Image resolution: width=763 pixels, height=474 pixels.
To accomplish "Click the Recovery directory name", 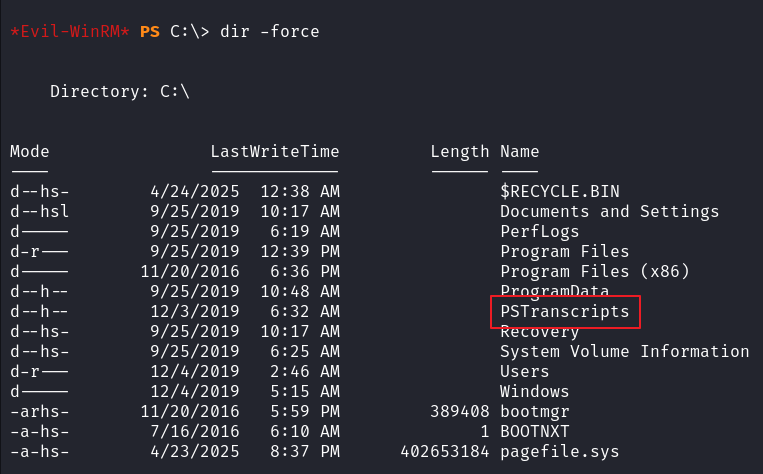I will coord(540,332).
